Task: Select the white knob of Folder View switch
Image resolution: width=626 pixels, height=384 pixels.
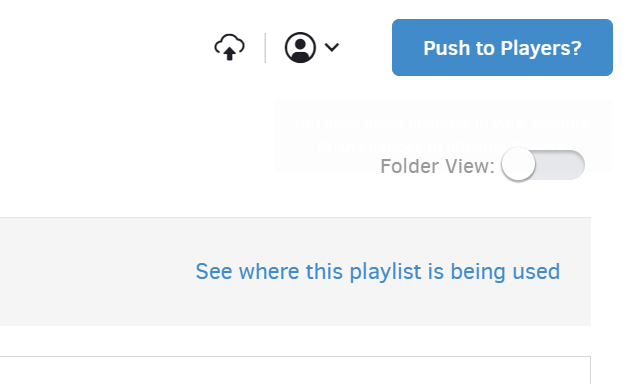Action: tap(518, 164)
